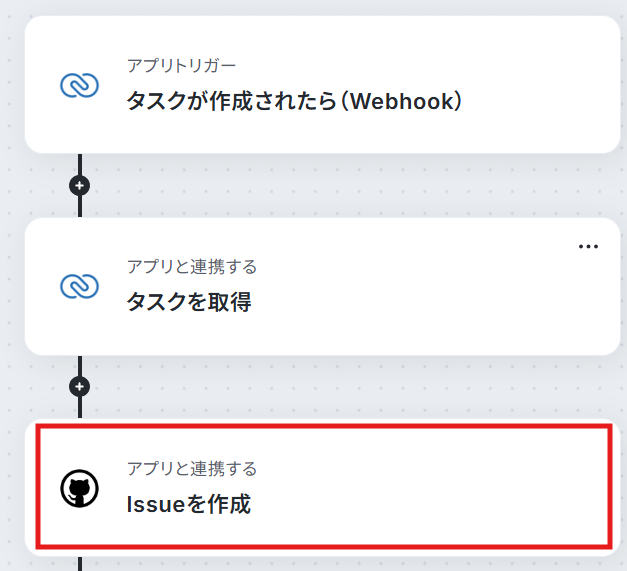This screenshot has height=571, width=627.
Task: Open the three-dot menu on the タスクを取得 card
Action: [588, 246]
